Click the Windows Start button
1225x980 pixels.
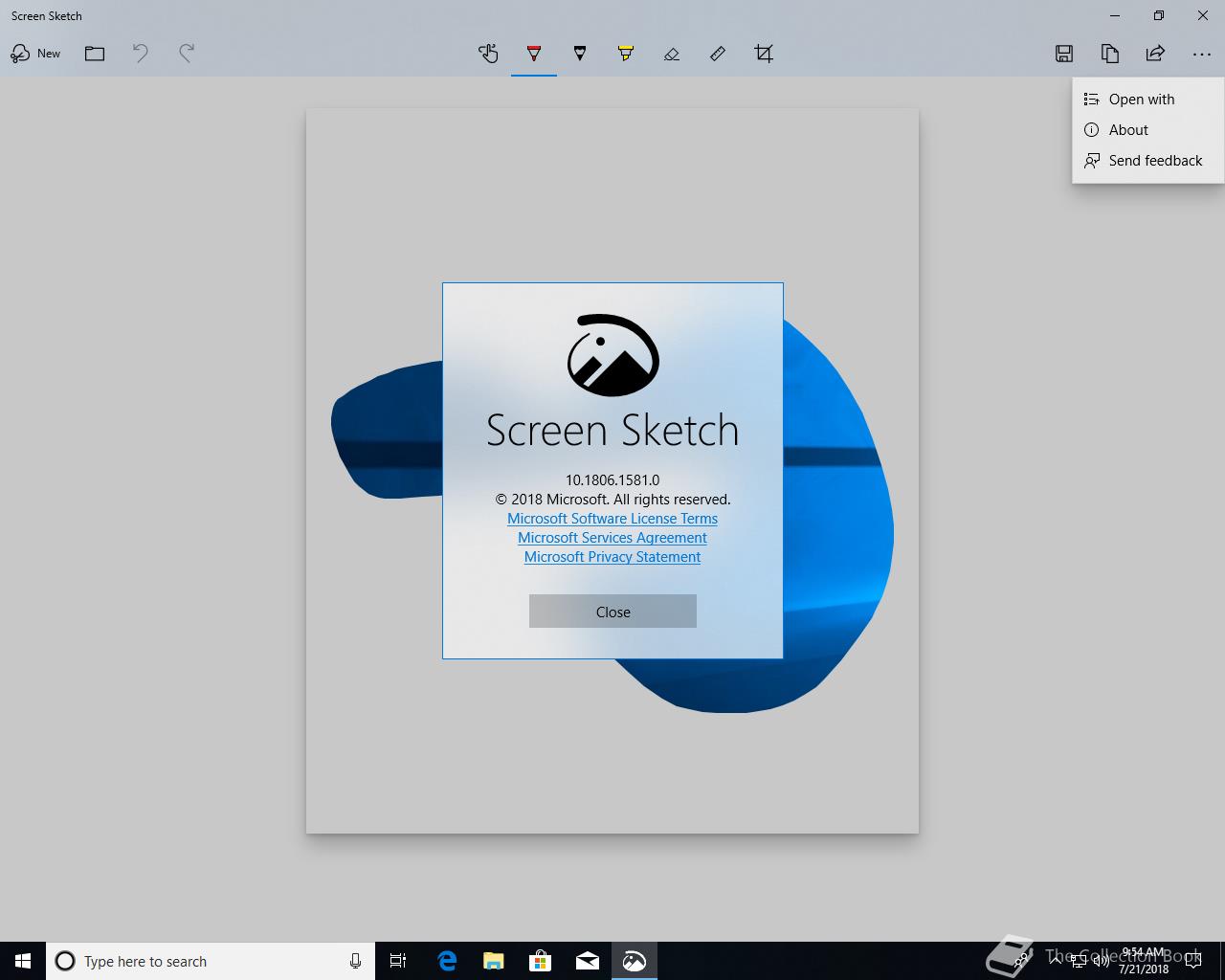click(23, 961)
